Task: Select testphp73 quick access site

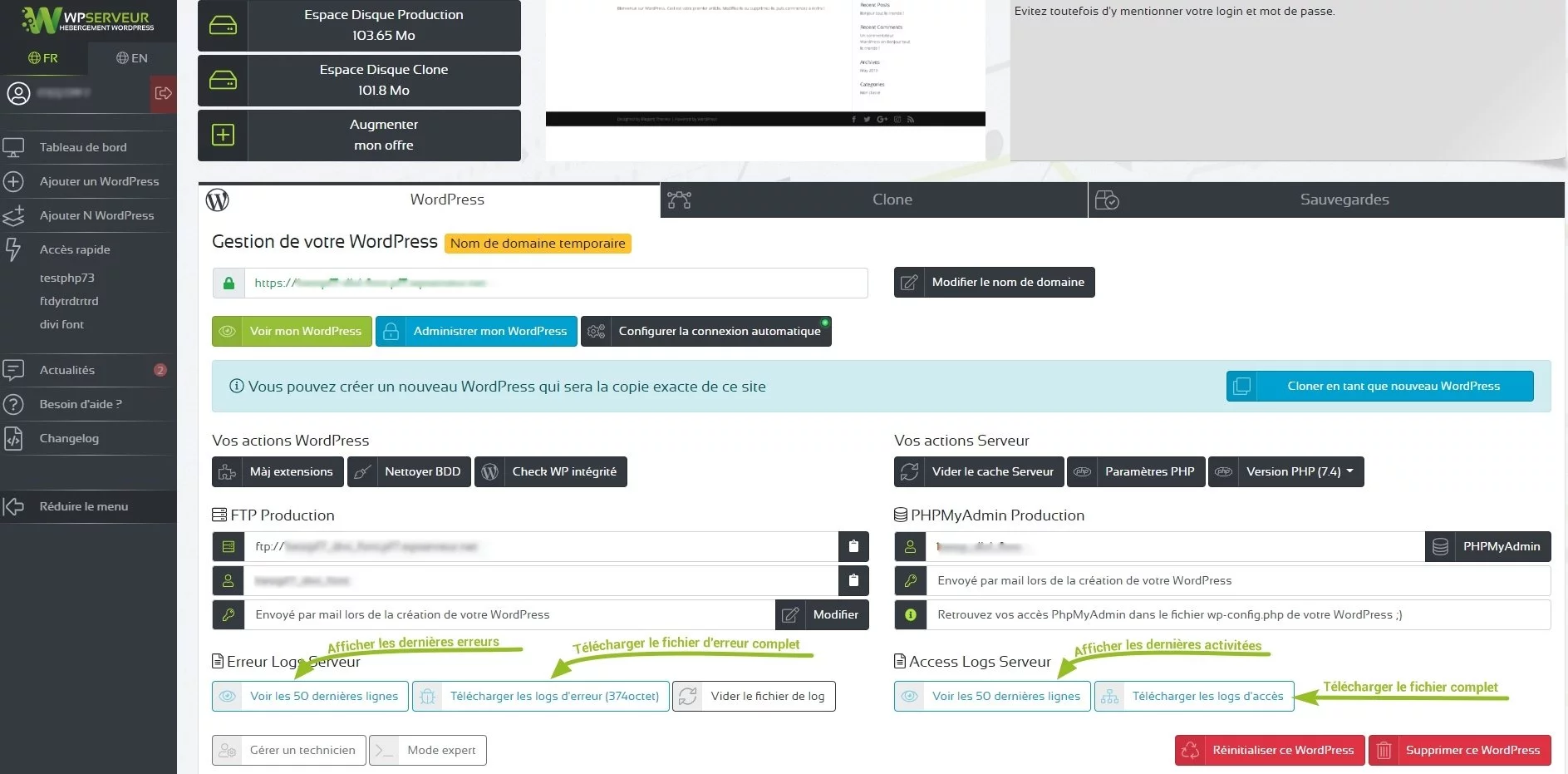Action: click(x=67, y=278)
